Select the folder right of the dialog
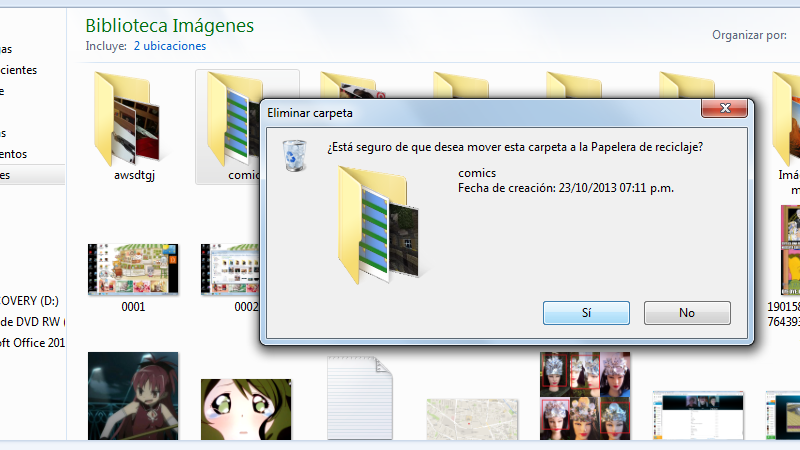Screen dimensions: 800x450 coord(786,118)
